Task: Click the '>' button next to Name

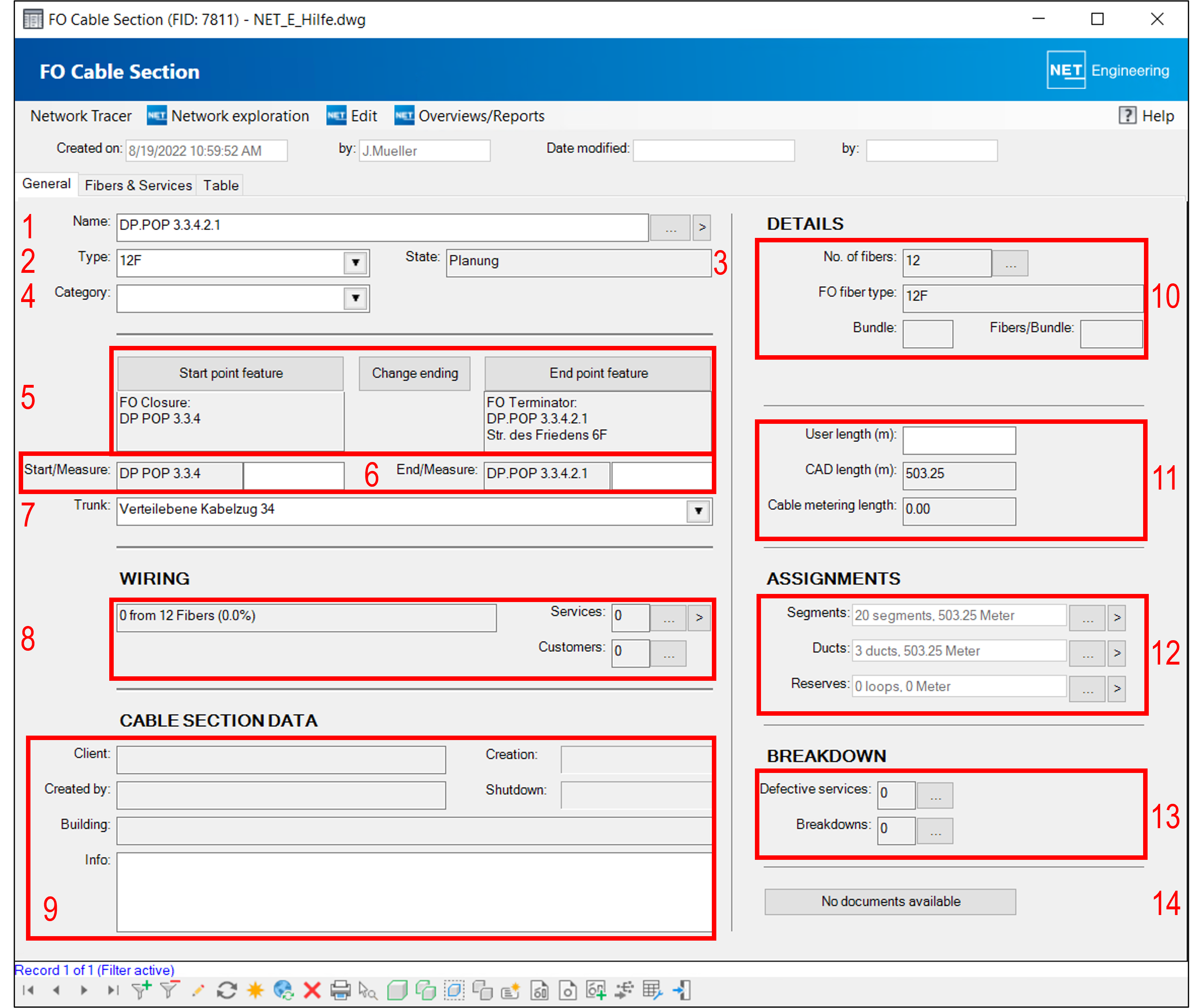Action: point(702,228)
